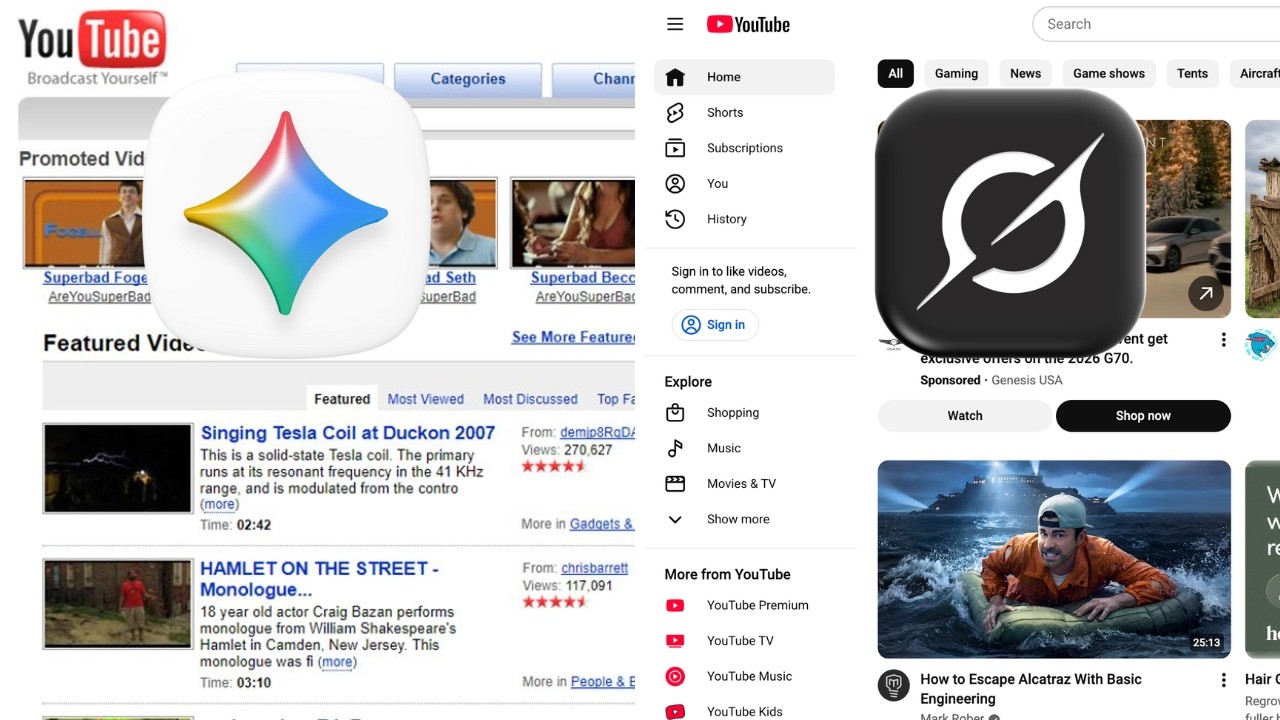Open the Shopping bag icon

coord(675,413)
